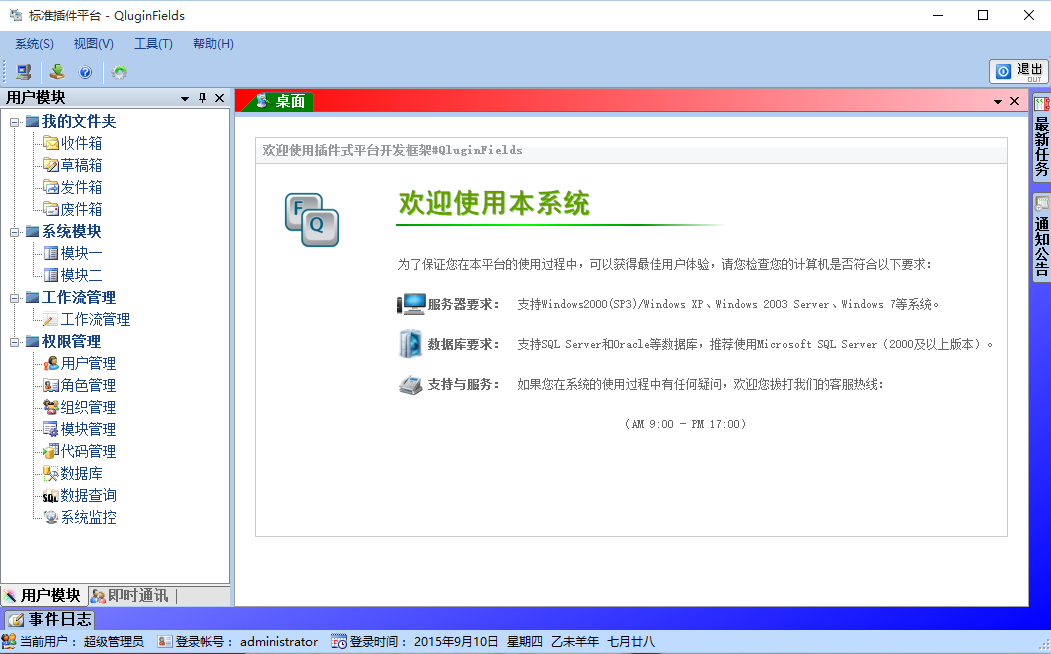Open the 通知公告 side tab
The image size is (1051, 654).
(1042, 237)
